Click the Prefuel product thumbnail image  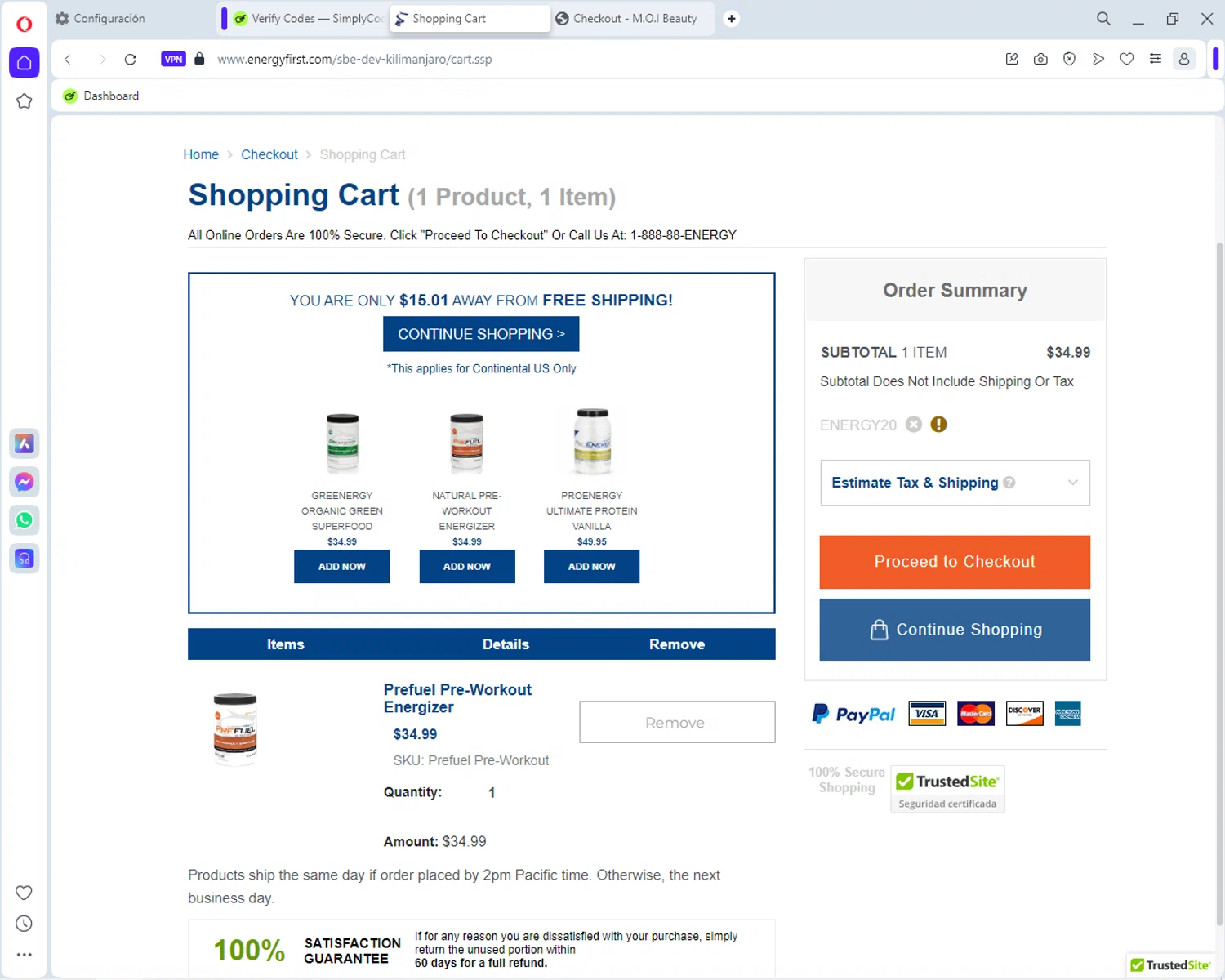(235, 728)
